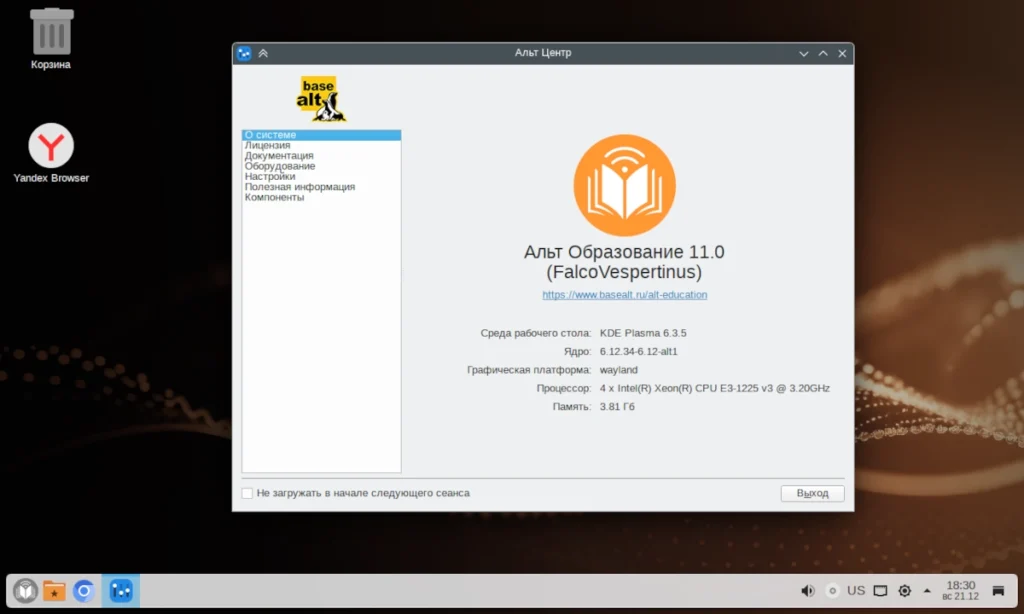Maximize the Альт Центр window
This screenshot has height=614, width=1024.
coord(823,54)
